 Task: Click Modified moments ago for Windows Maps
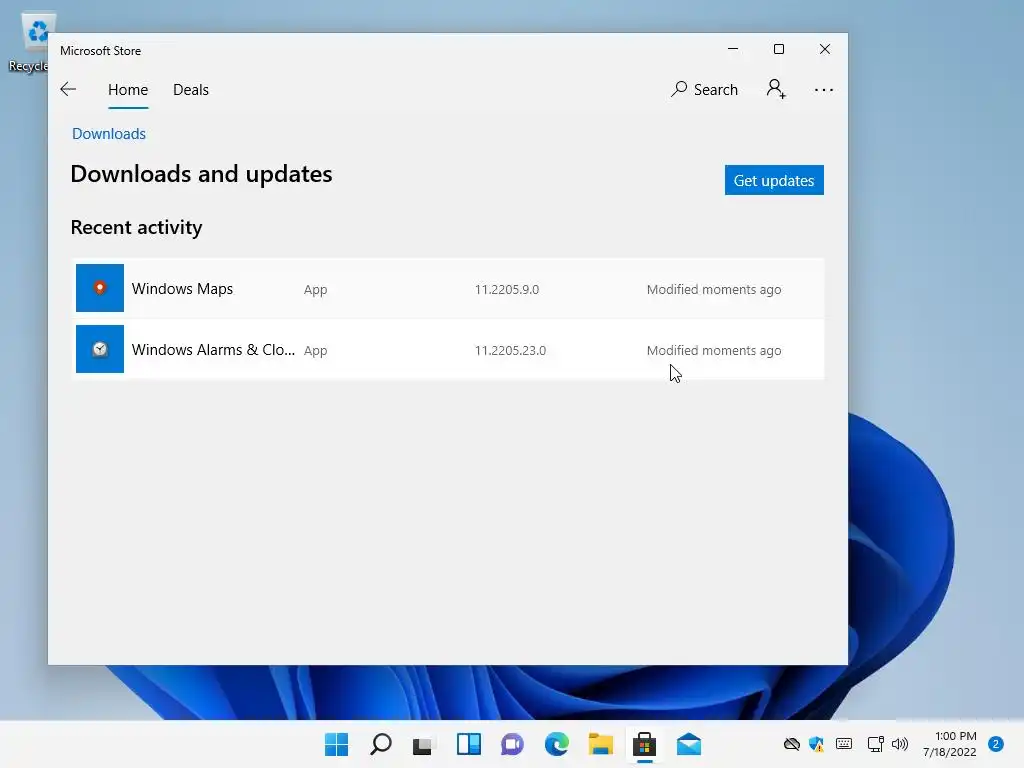coord(714,289)
